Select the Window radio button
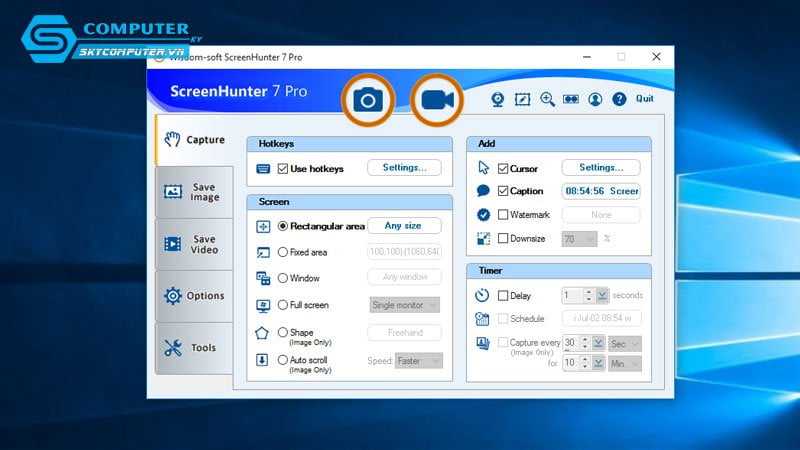 coord(283,278)
